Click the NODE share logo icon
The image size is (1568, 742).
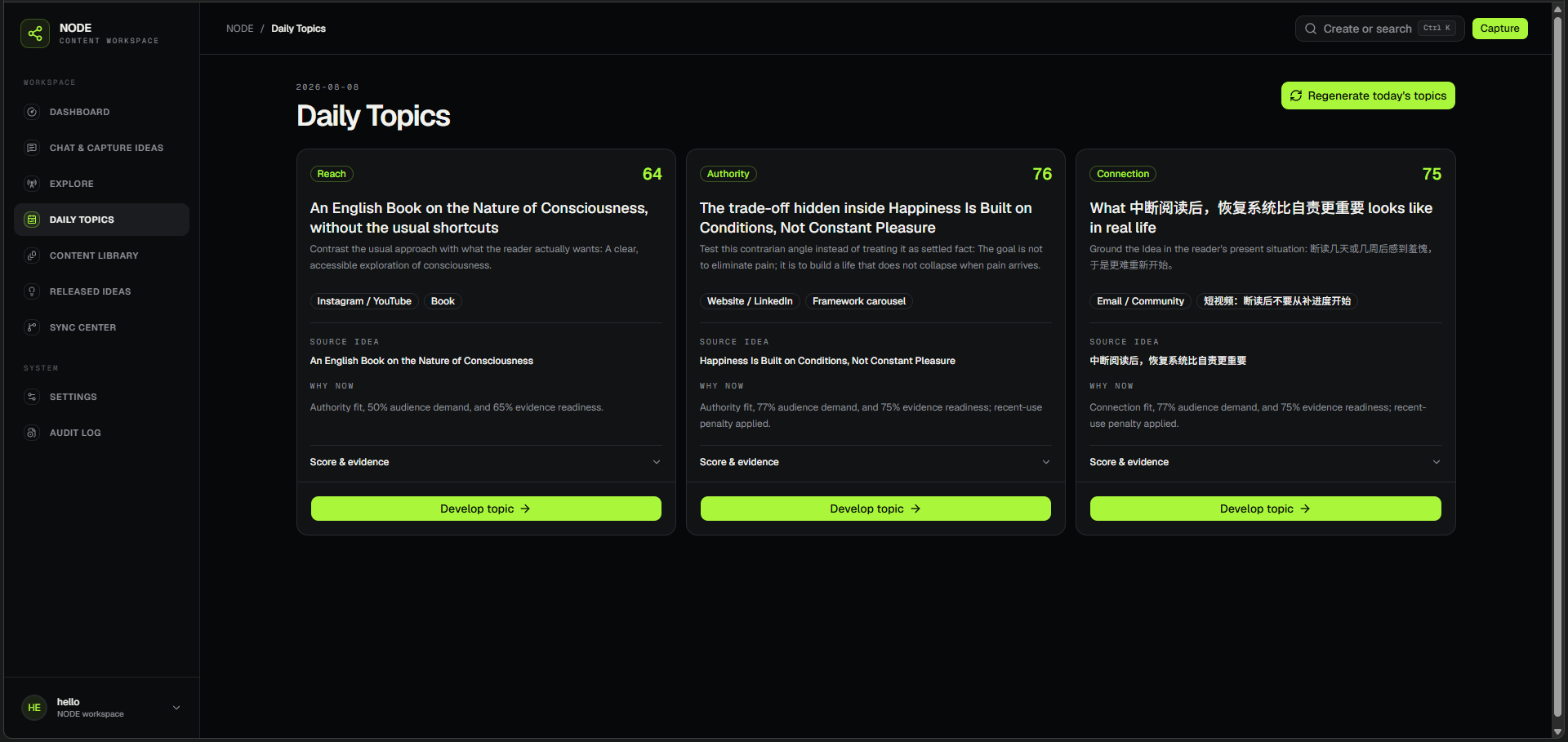[35, 33]
